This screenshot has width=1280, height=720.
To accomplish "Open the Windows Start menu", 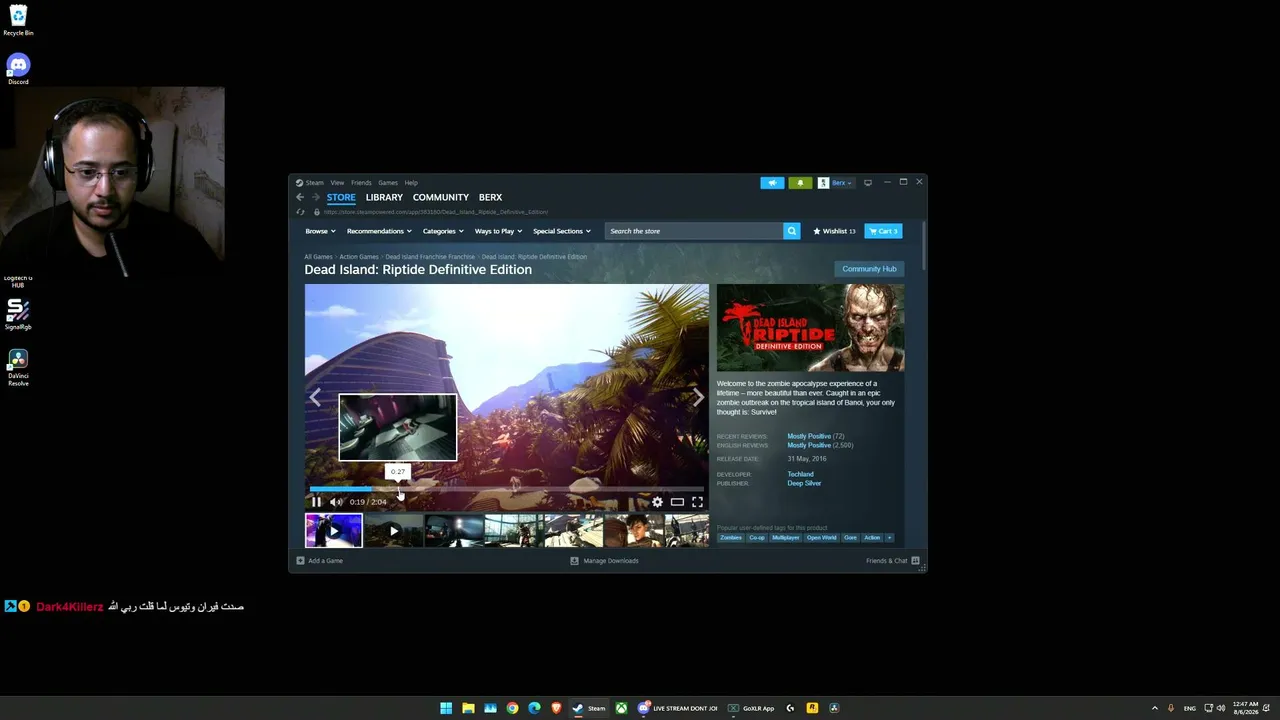I will tap(446, 708).
